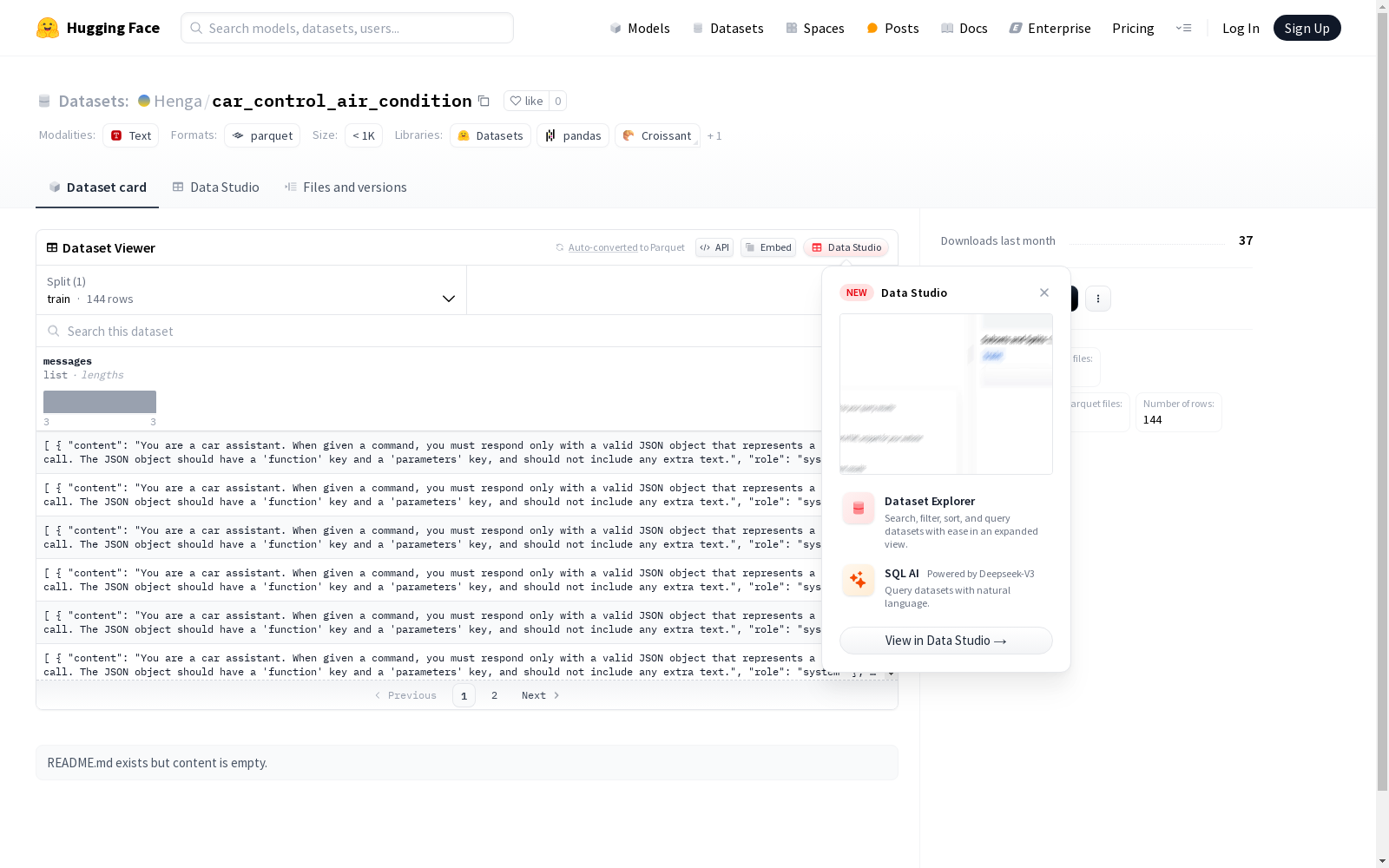Viewport: 1389px width, 868px height.
Task: Click the messages lengths histogram bar
Action: point(100,402)
